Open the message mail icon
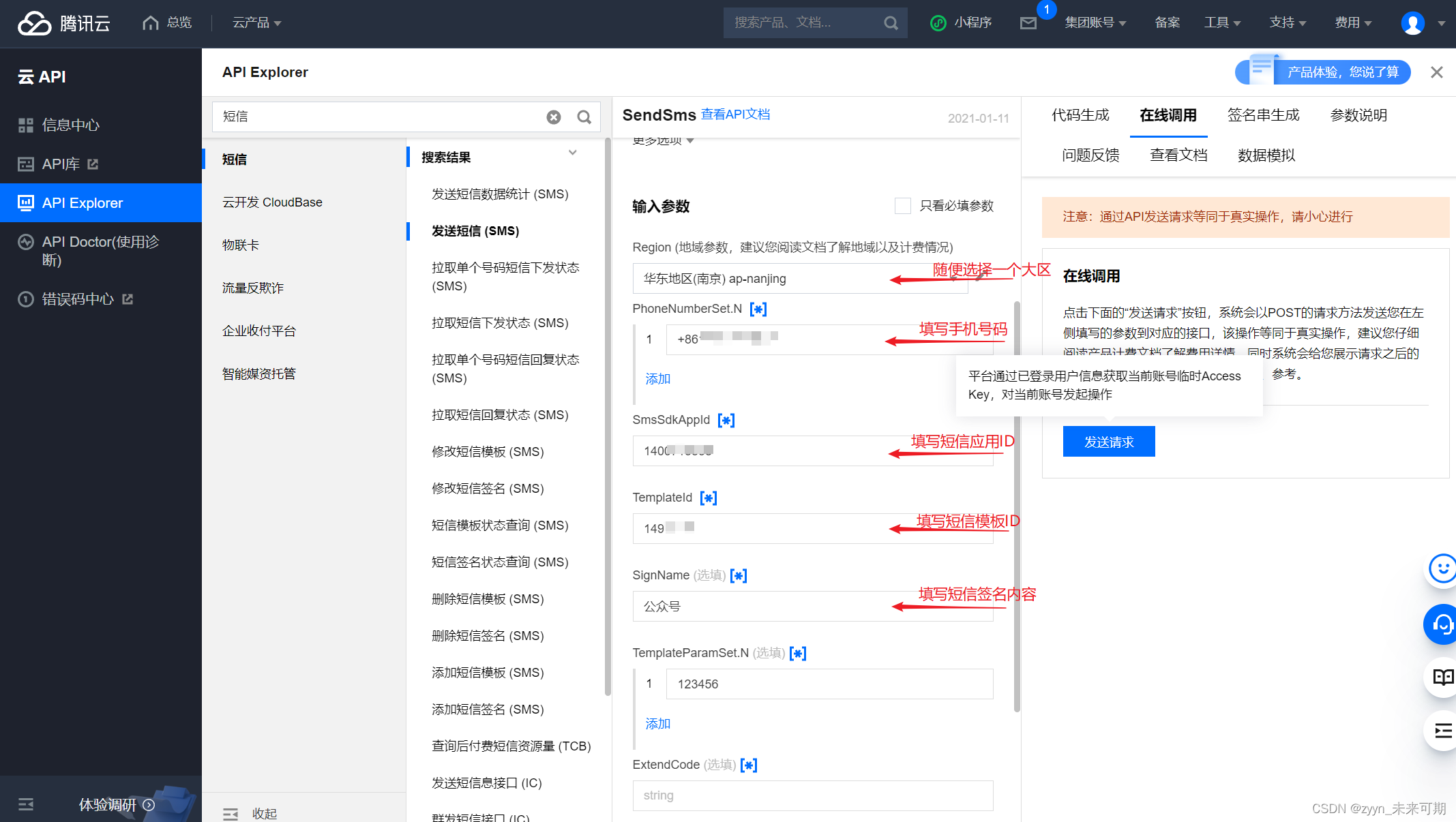1456x822 pixels. point(1028,23)
